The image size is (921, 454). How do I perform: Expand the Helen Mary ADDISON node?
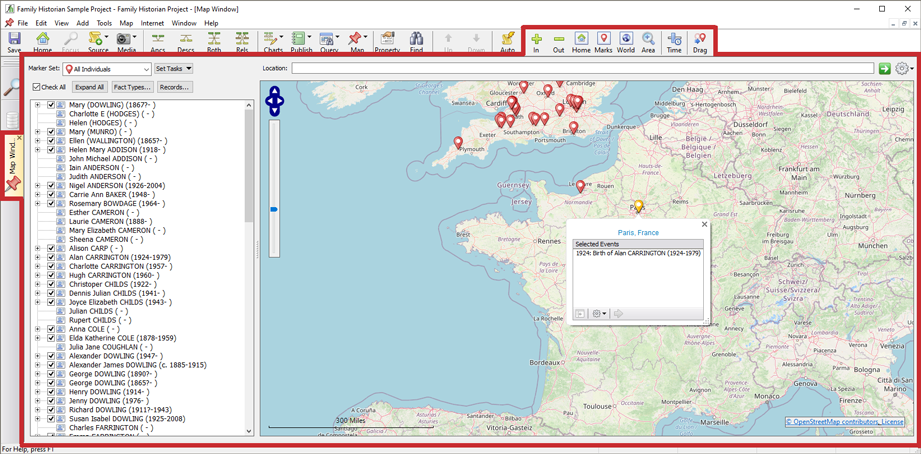(x=37, y=150)
